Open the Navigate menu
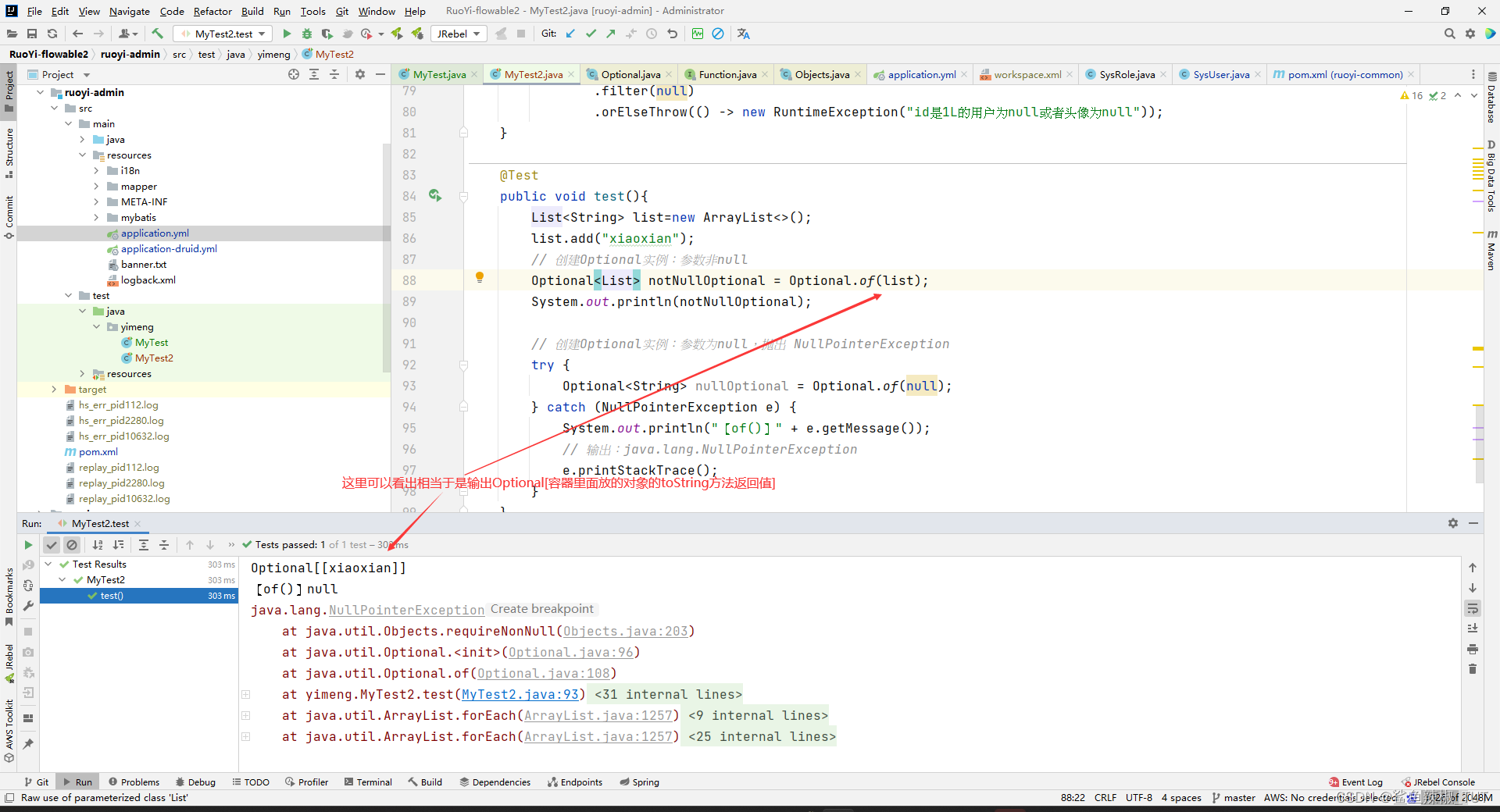 [x=129, y=11]
